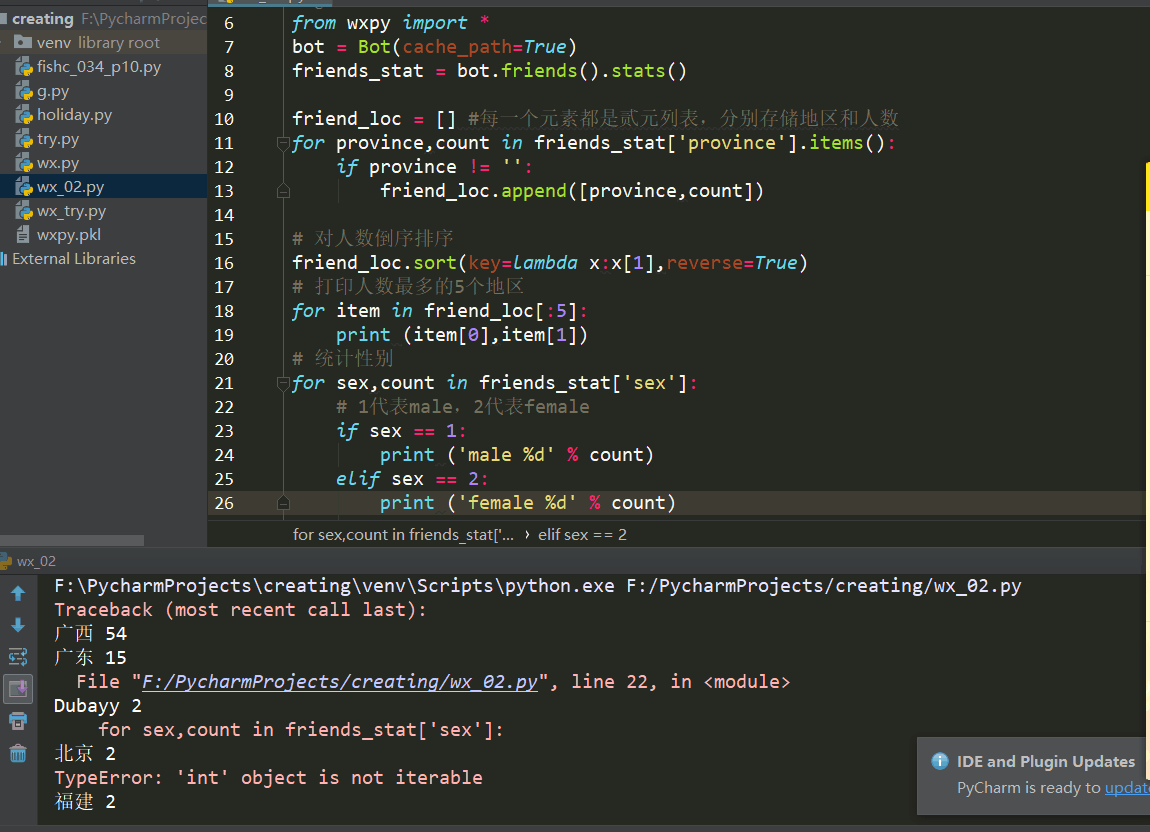Select the breadcrumb elif sex == 2

click(582, 535)
